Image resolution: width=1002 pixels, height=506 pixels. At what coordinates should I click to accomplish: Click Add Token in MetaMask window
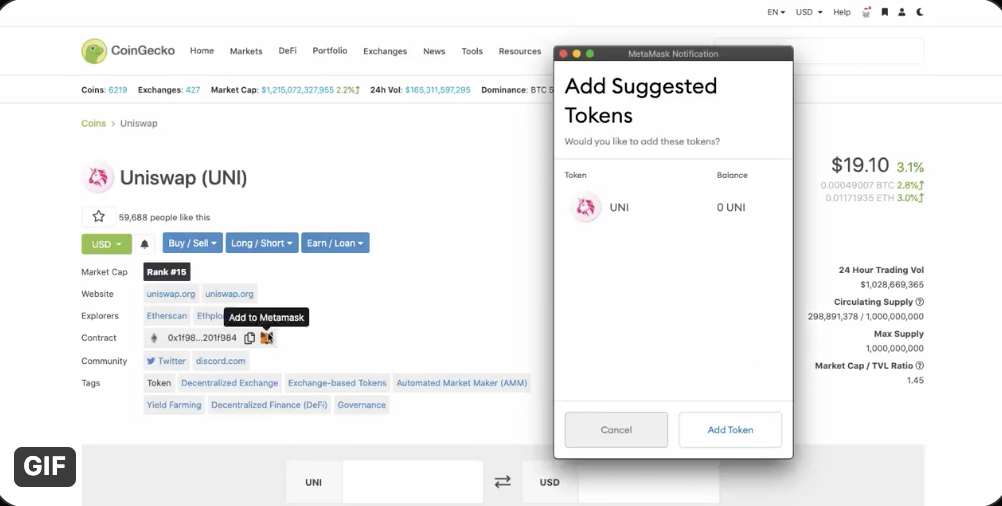point(730,430)
